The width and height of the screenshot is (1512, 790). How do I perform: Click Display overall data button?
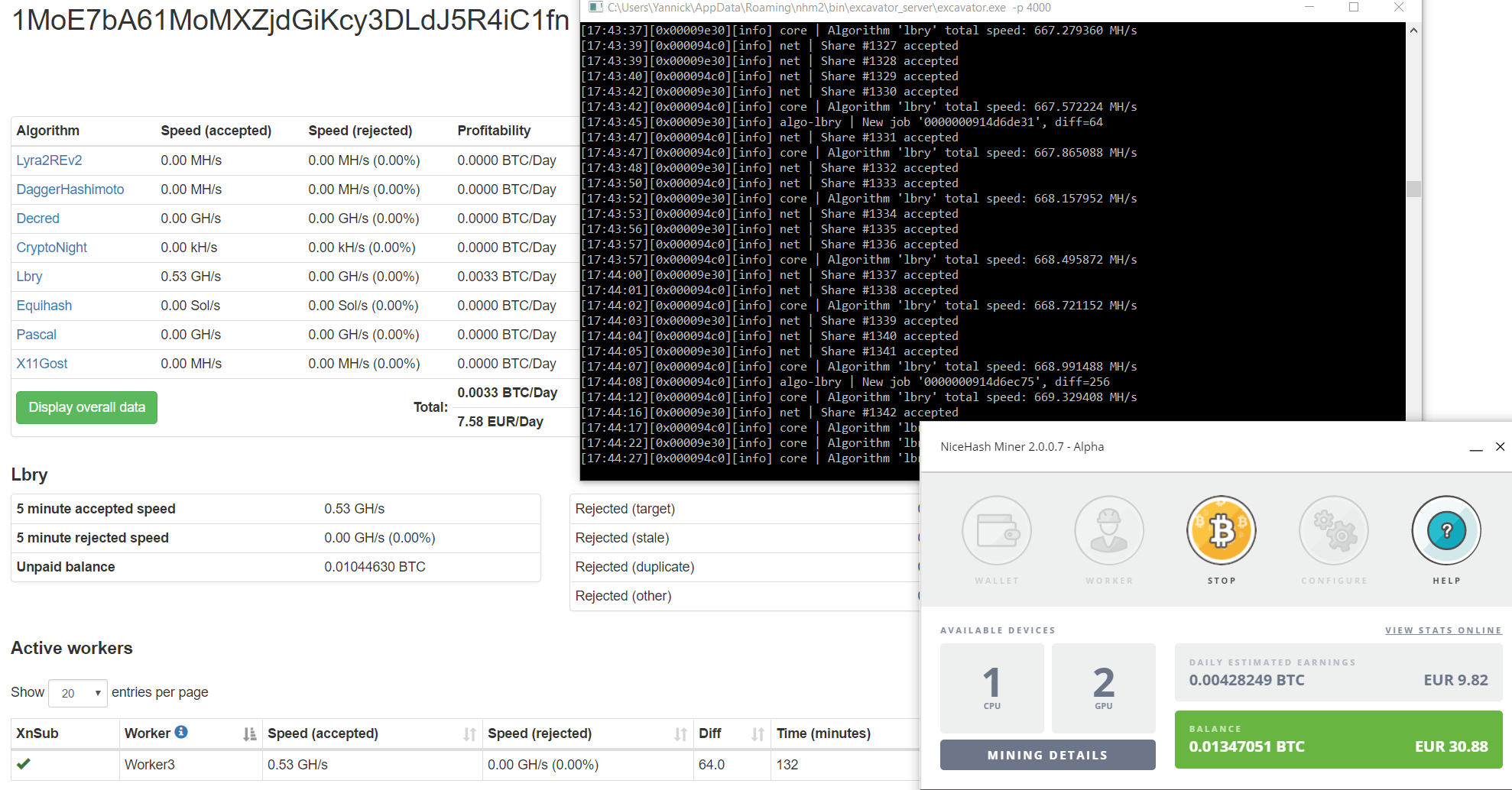coord(86,407)
